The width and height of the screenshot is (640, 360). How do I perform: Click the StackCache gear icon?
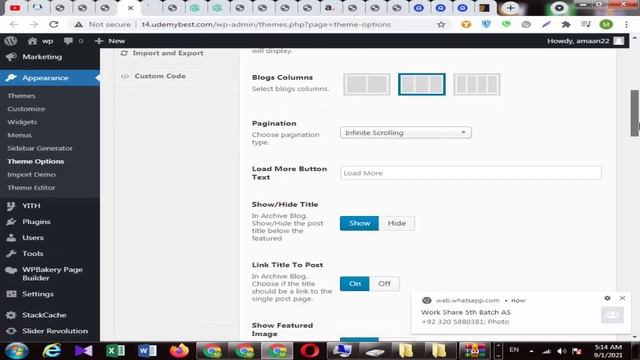coord(11,315)
